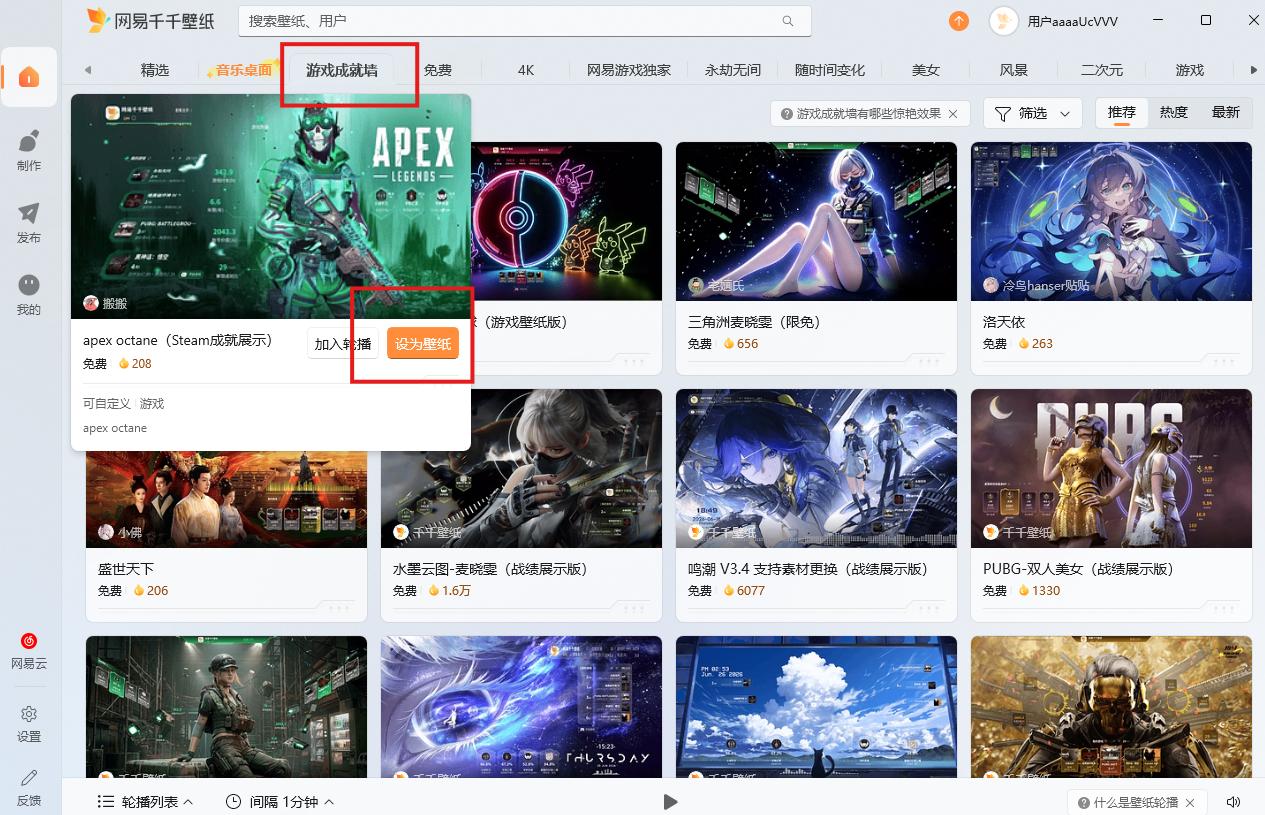This screenshot has height=815, width=1265.
Task: Open the neon Pikachu pokeball wallpaper thumbnail
Action: 566,221
